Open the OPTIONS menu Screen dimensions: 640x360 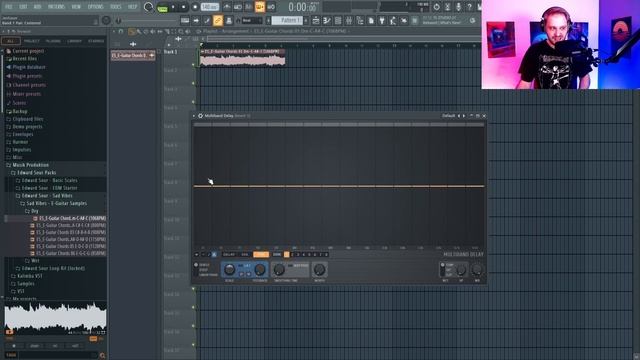pyautogui.click(x=96, y=7)
